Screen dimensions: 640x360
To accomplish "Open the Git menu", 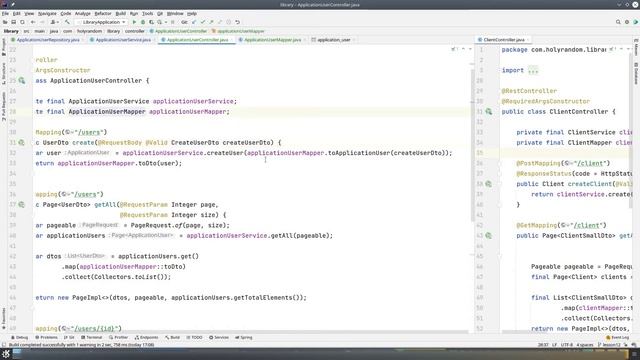I will click(x=160, y=13).
